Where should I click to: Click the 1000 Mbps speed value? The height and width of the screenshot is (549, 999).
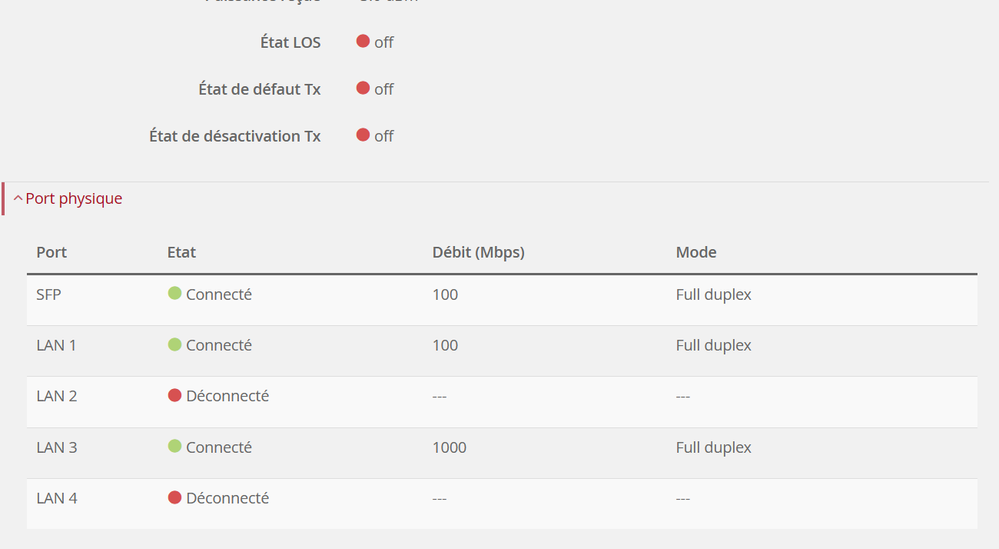tap(449, 447)
